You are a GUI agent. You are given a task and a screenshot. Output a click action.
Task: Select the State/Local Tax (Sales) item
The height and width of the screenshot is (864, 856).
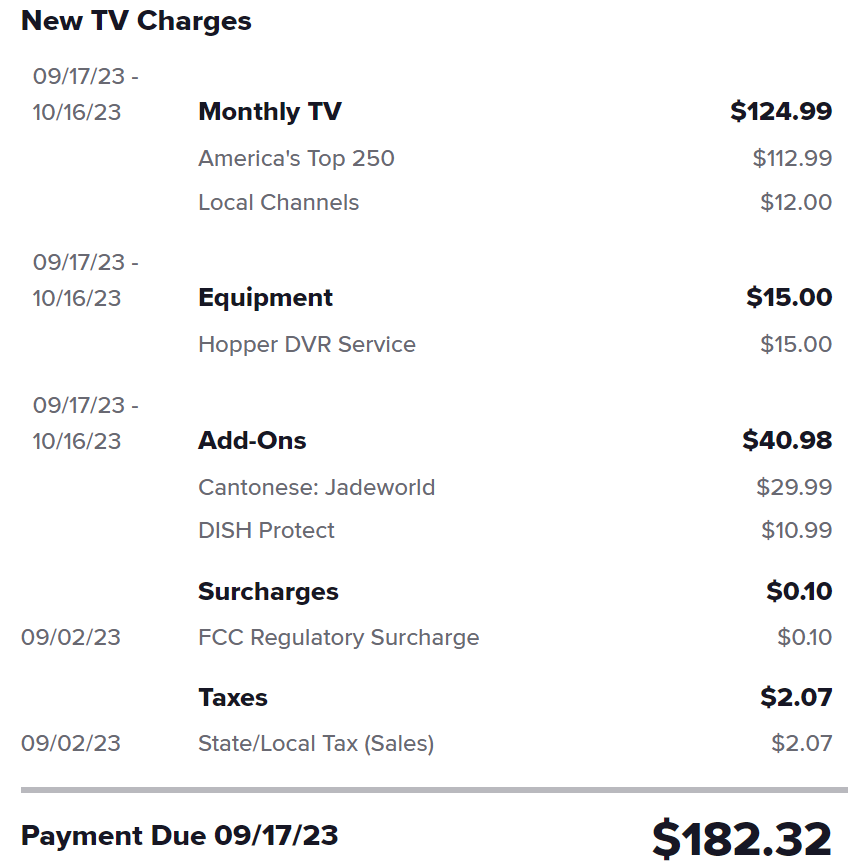316,744
